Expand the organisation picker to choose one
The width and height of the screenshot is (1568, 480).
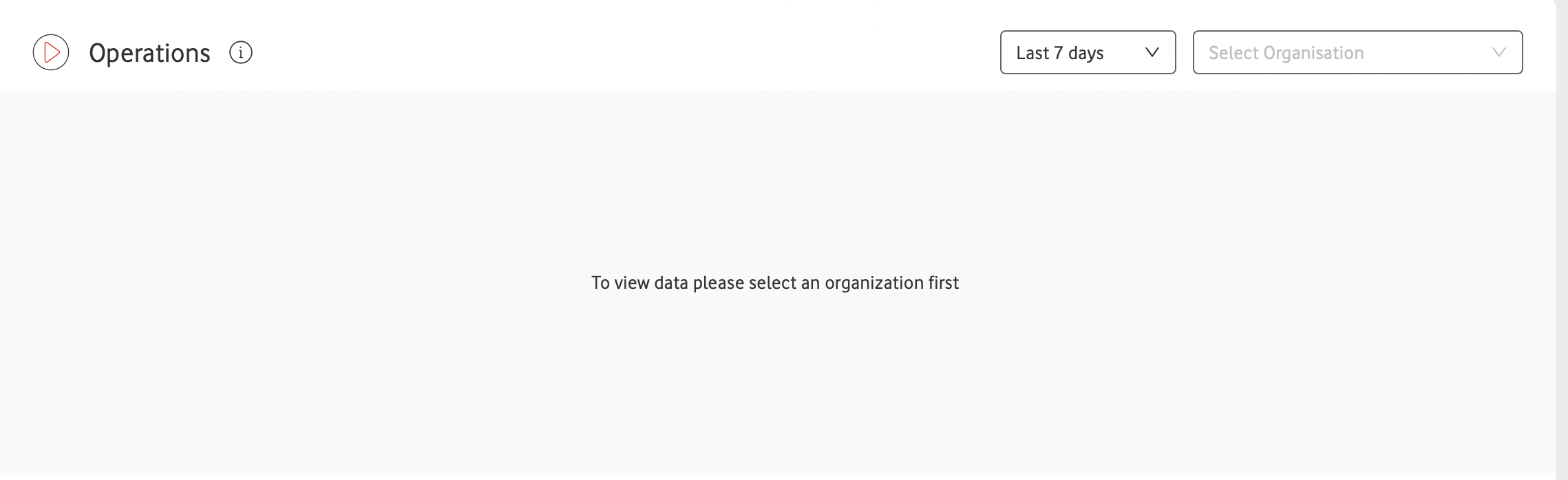tap(1356, 52)
